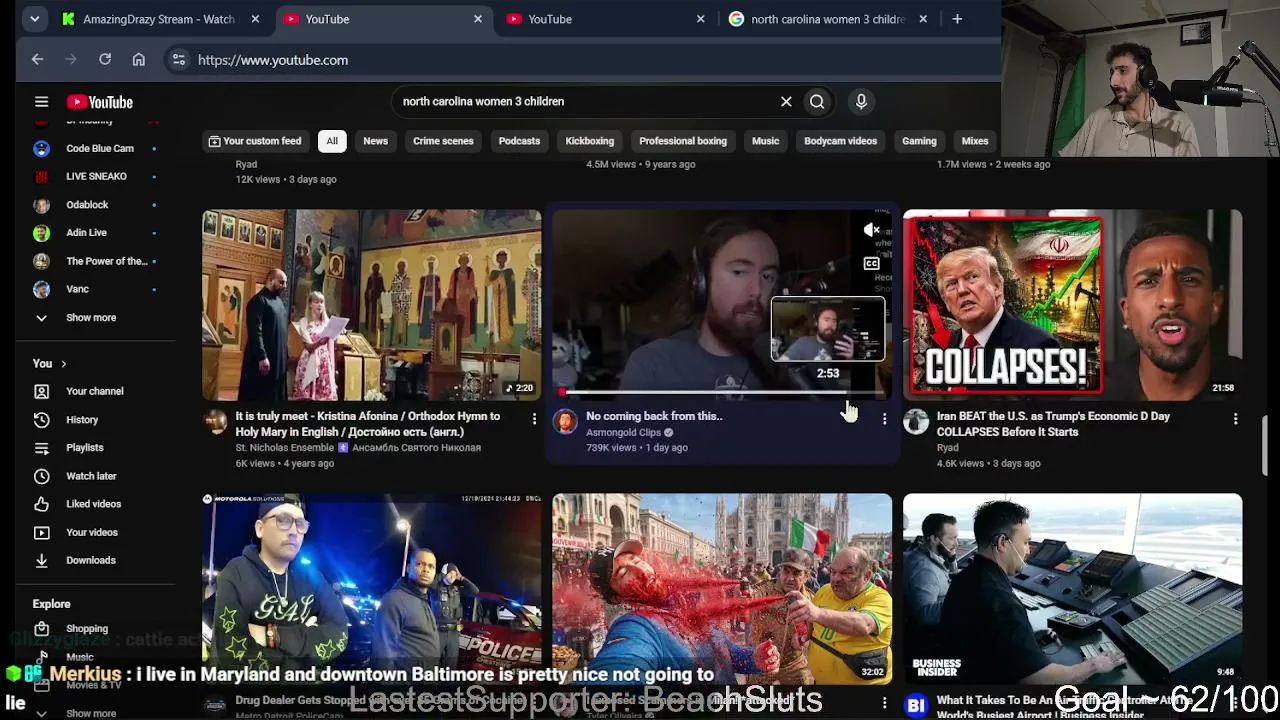Open more options for Orthodox Hymn video
Image resolution: width=1280 pixels, height=720 pixels.
pos(534,419)
